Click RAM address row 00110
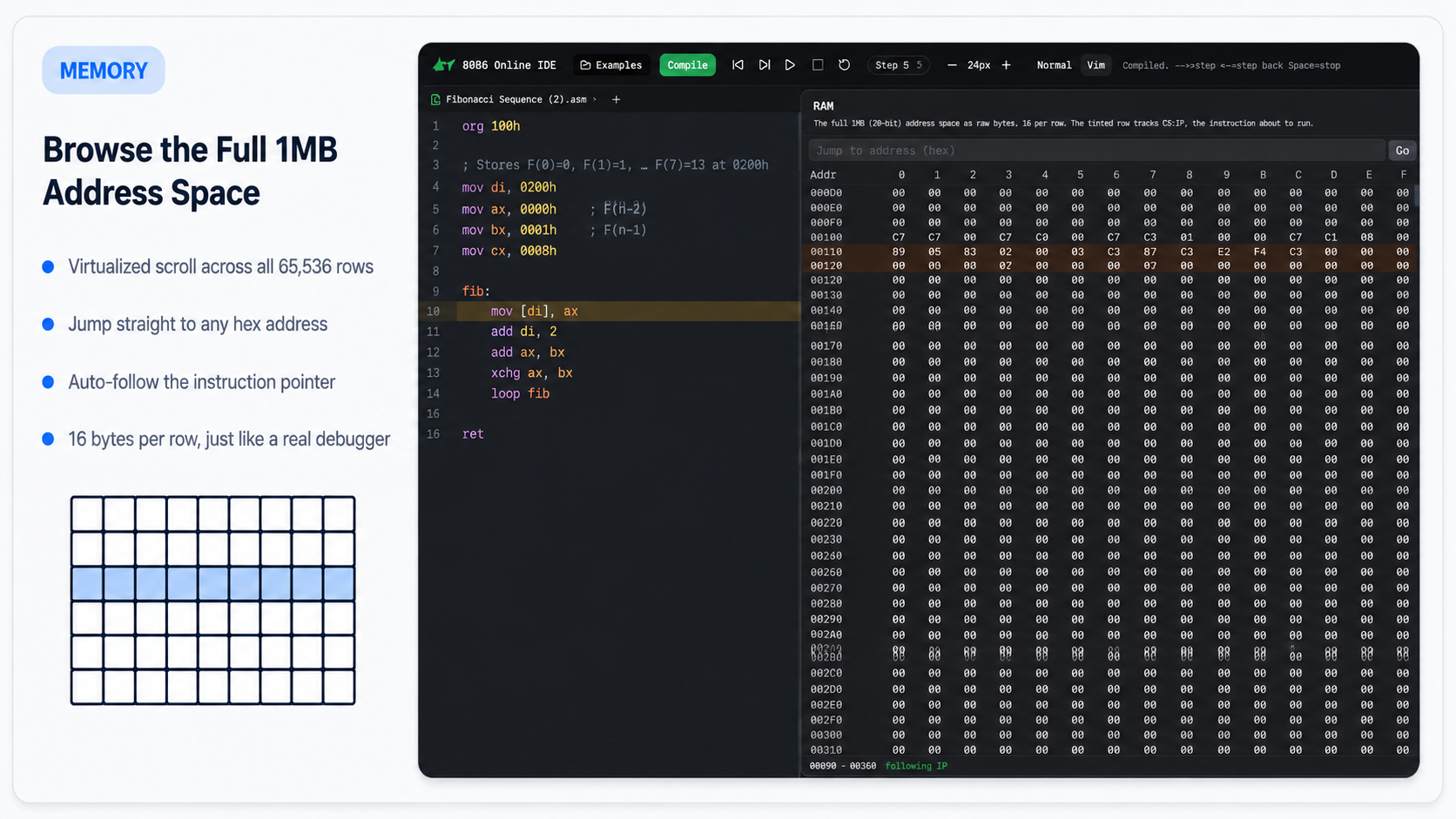Image resolution: width=1456 pixels, height=819 pixels. tap(1110, 252)
